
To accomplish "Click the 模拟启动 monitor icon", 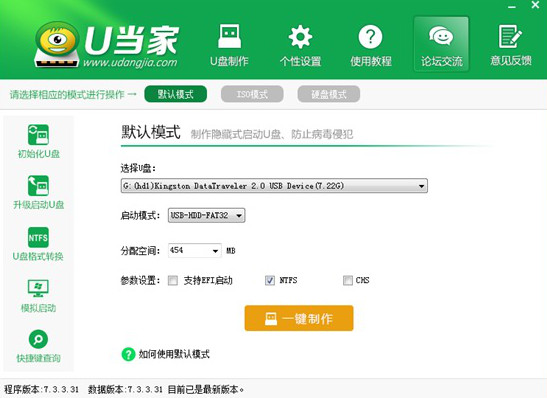I will (38, 288).
